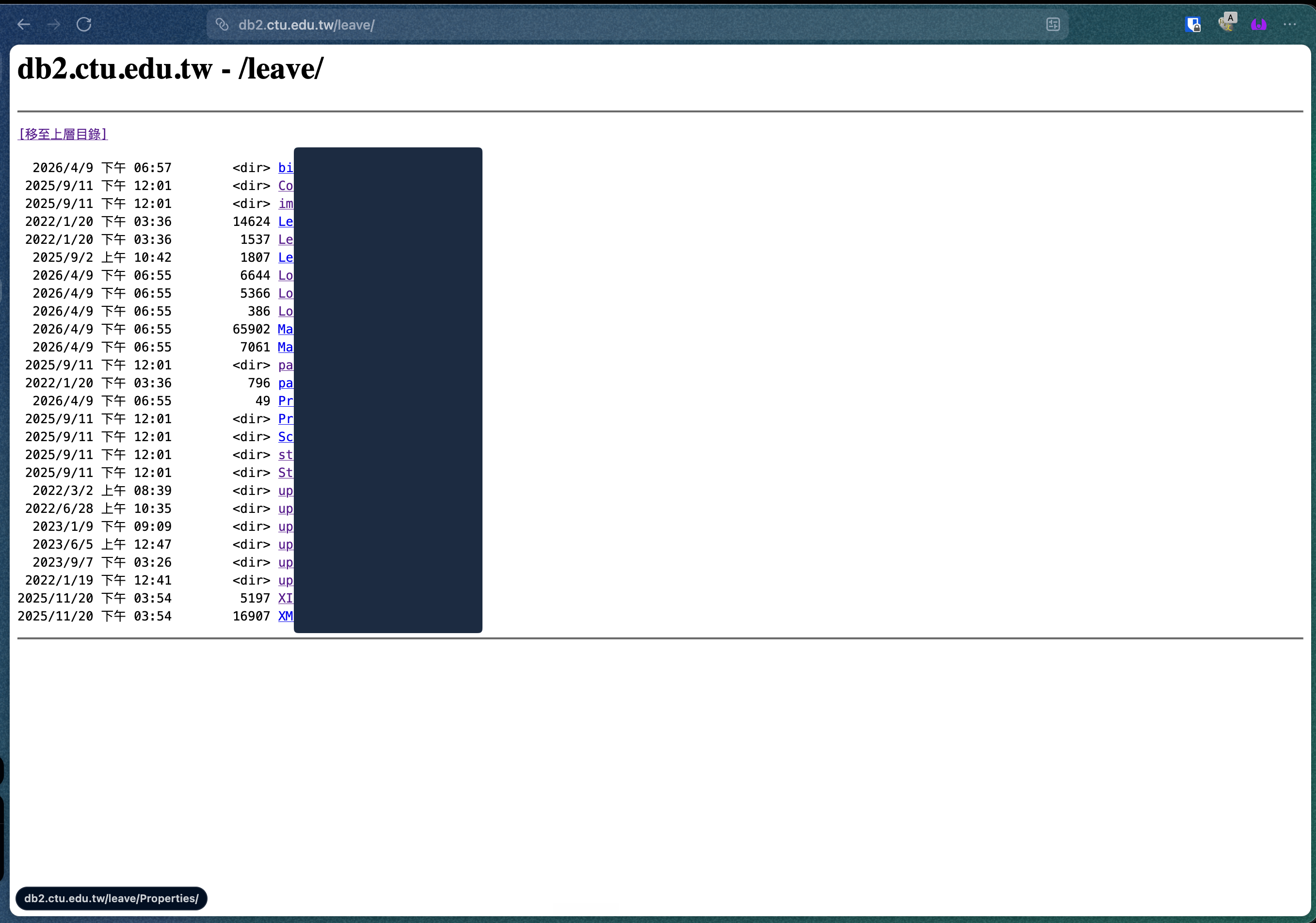The height and width of the screenshot is (923, 1316).
Task: Open the browser three-dots menu
Action: coord(1290,25)
